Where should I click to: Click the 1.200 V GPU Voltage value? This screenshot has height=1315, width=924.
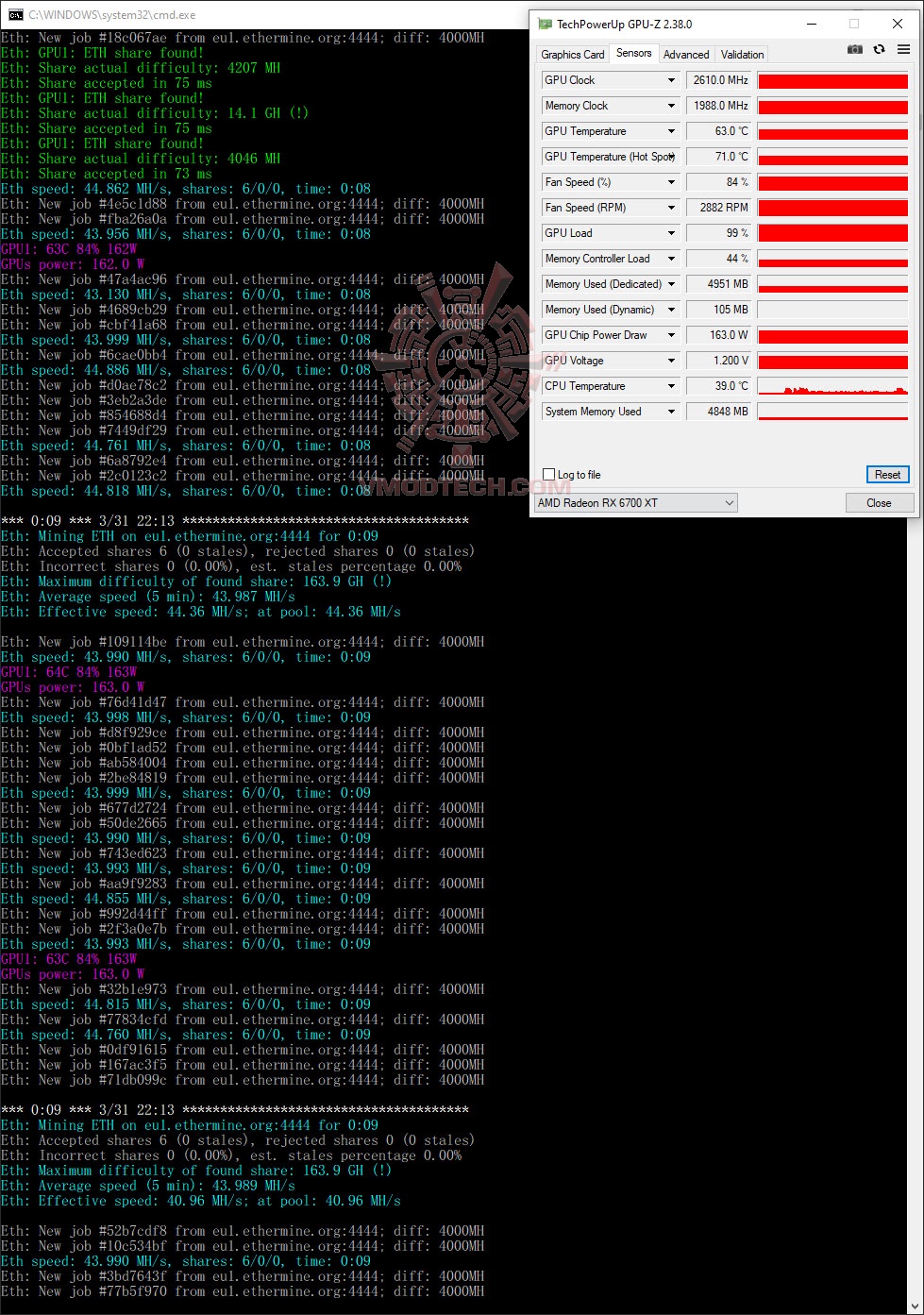point(719,361)
